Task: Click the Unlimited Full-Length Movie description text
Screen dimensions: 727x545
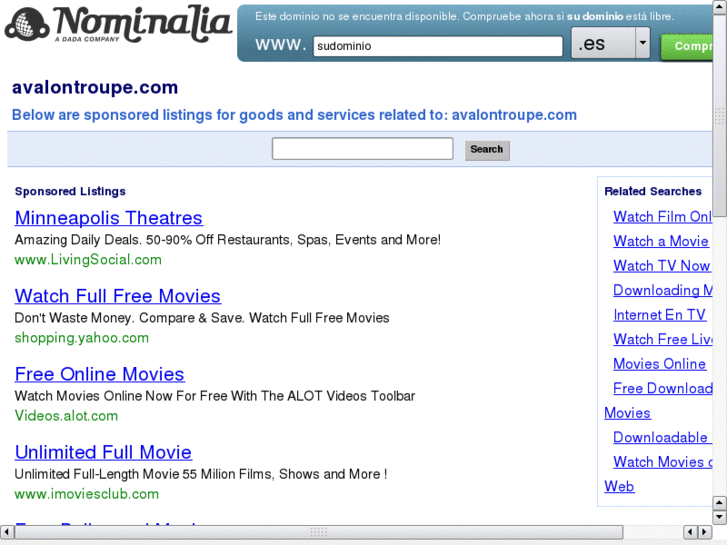Action: (201, 474)
